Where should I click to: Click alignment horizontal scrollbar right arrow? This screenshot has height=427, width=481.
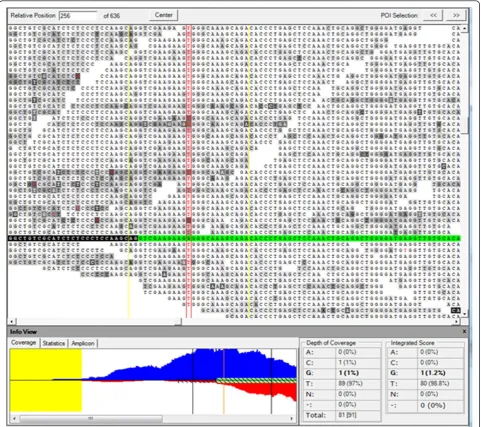click(456, 322)
